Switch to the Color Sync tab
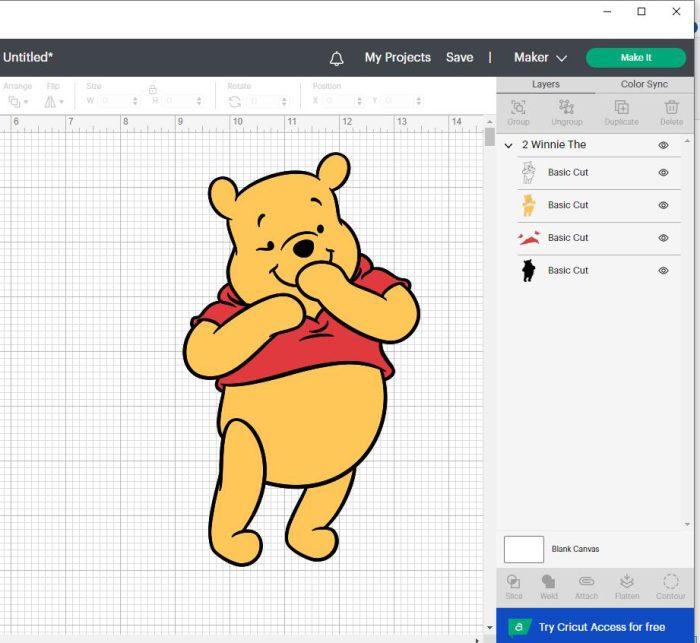 tap(644, 84)
